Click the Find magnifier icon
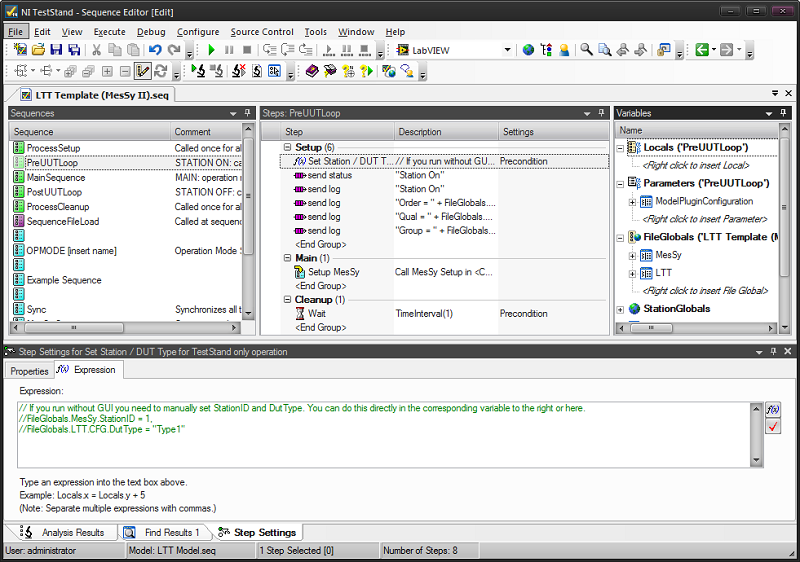This screenshot has width=800, height=562. coord(586,49)
